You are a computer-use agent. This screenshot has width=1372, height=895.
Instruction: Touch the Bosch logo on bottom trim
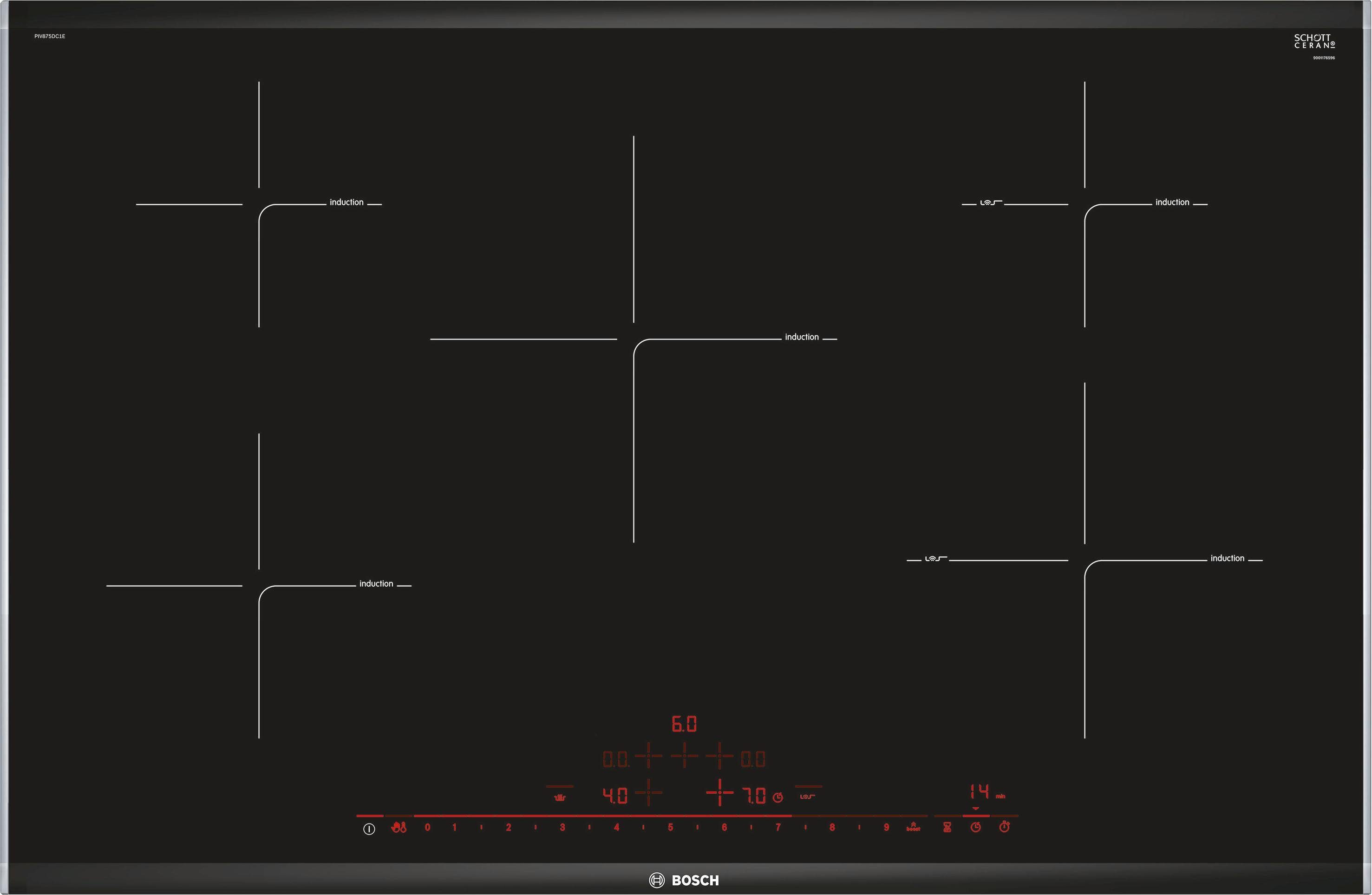[684, 880]
